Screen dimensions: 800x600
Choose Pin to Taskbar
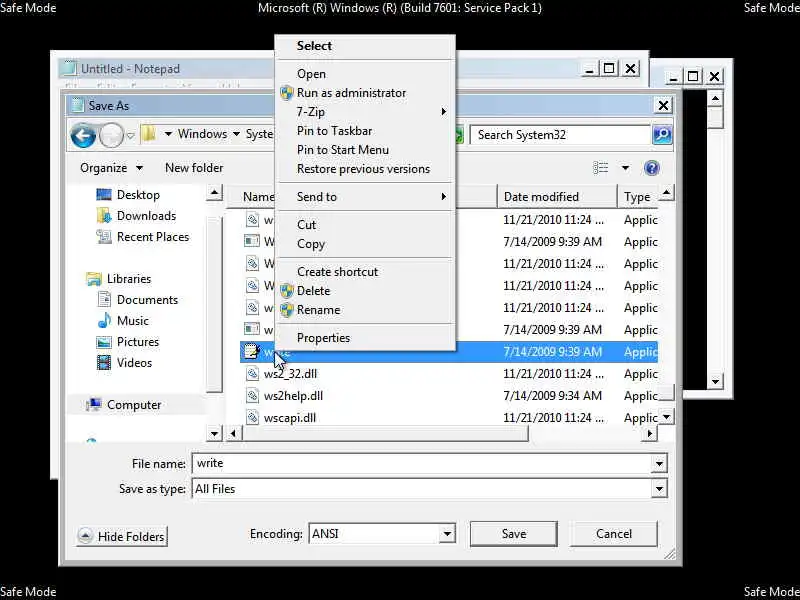(x=365, y=131)
